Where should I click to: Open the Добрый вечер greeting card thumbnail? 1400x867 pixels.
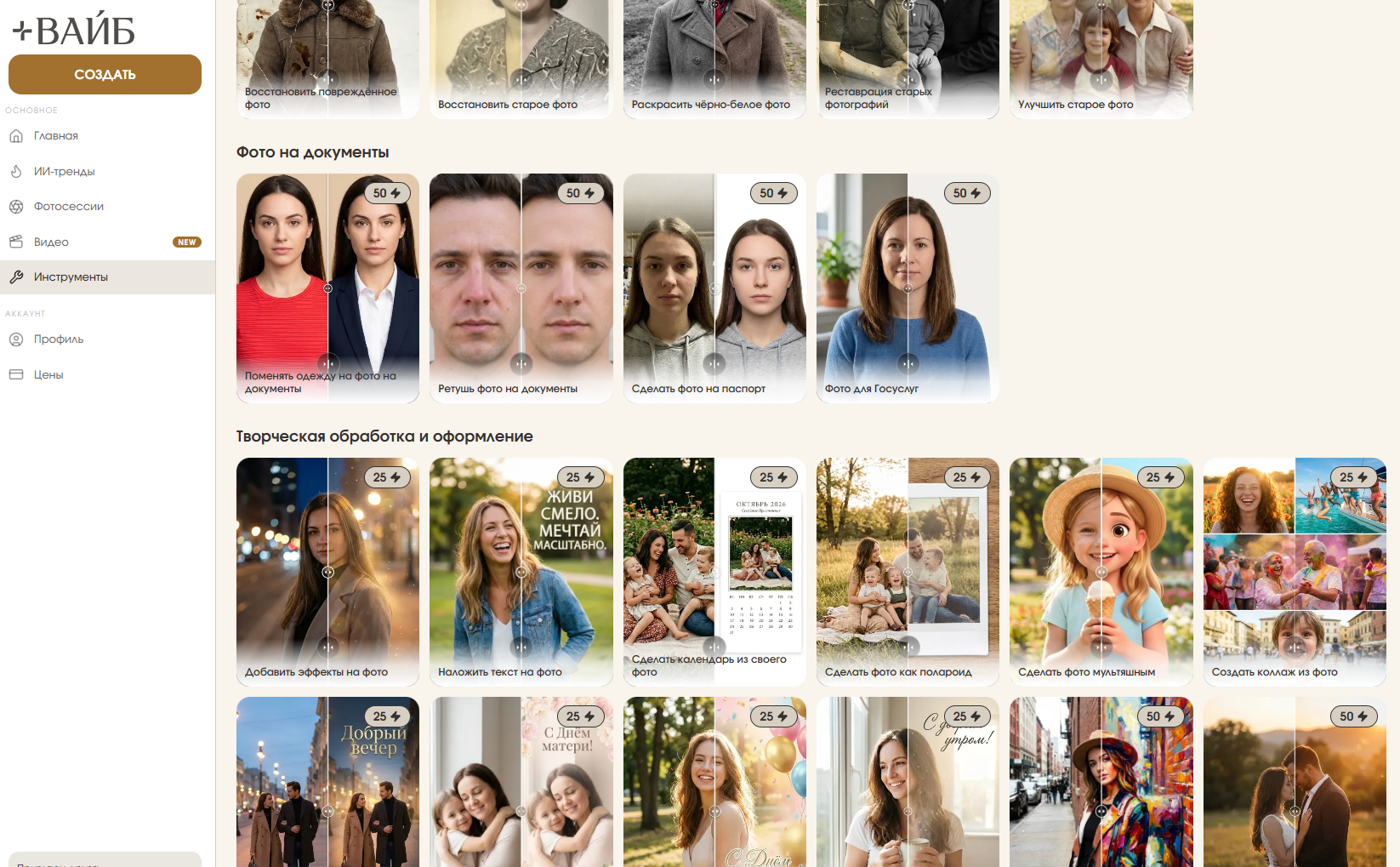327,782
